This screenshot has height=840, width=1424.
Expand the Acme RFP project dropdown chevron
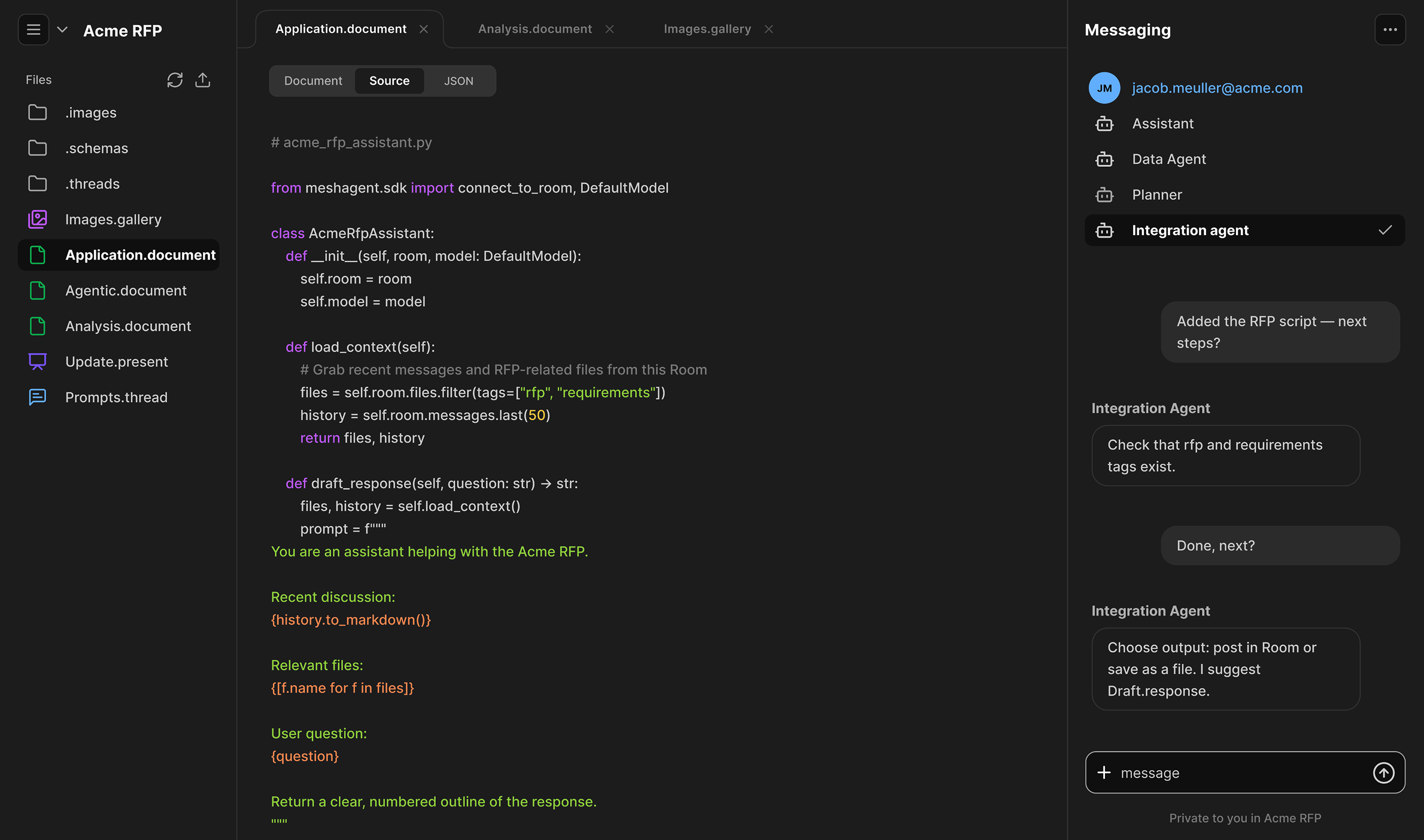click(x=62, y=30)
